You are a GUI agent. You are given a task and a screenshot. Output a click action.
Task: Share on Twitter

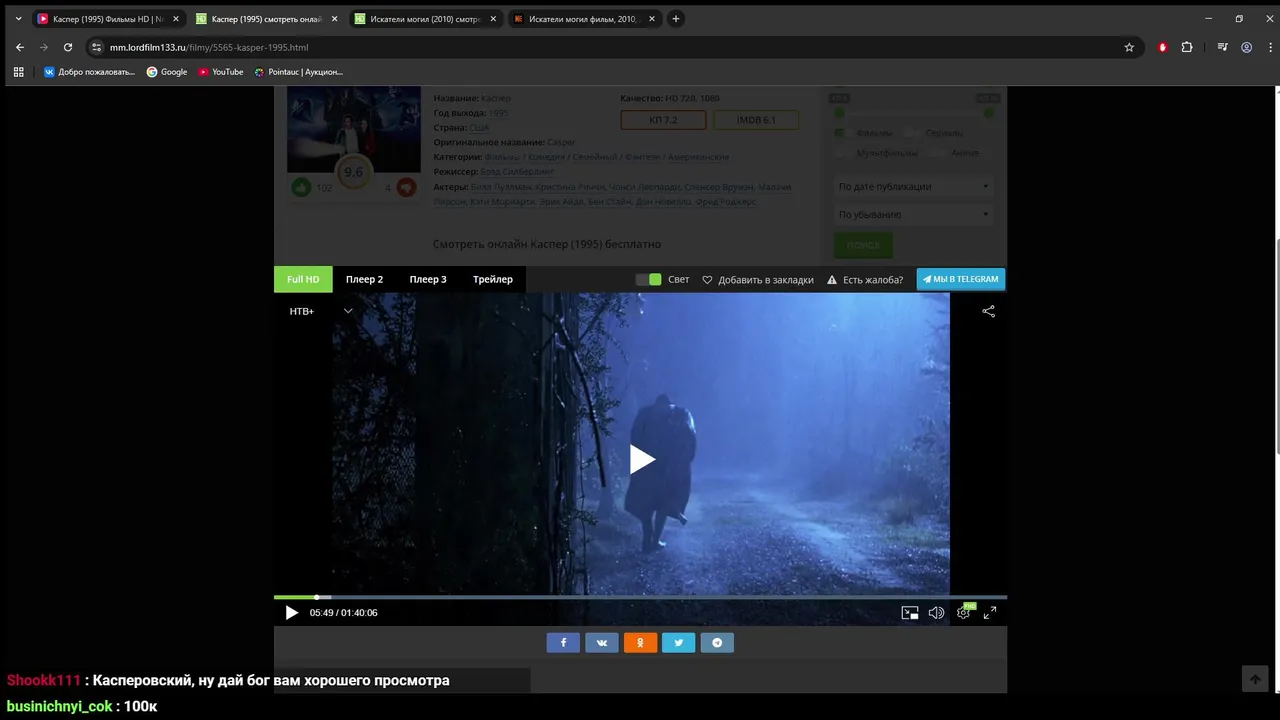click(x=678, y=643)
